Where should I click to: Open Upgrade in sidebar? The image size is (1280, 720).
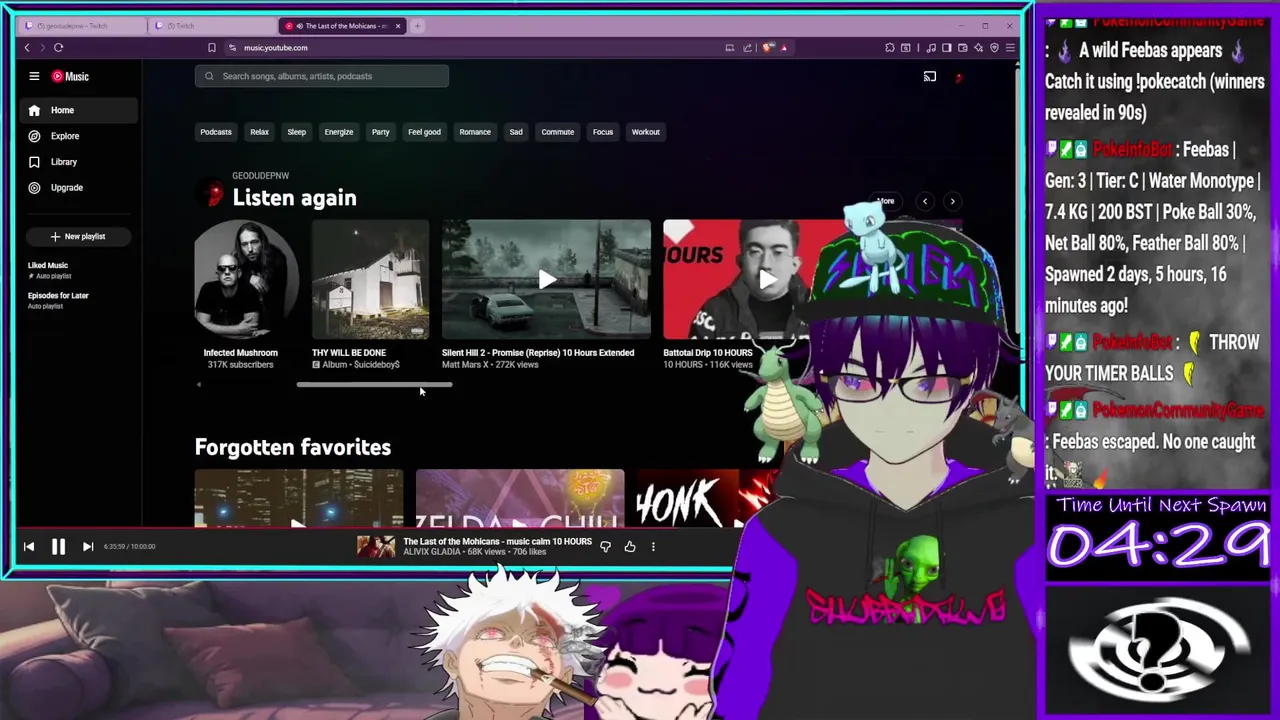coord(80,188)
